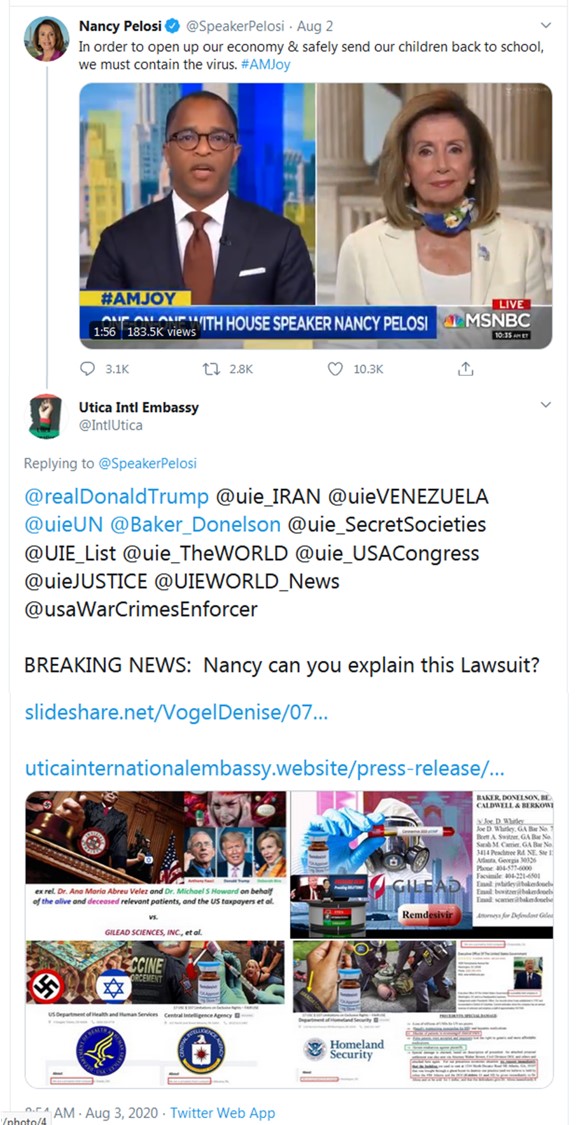Retweet the Nancy Pelosi tweet
This screenshot has width=578, height=1125.
coord(212,368)
